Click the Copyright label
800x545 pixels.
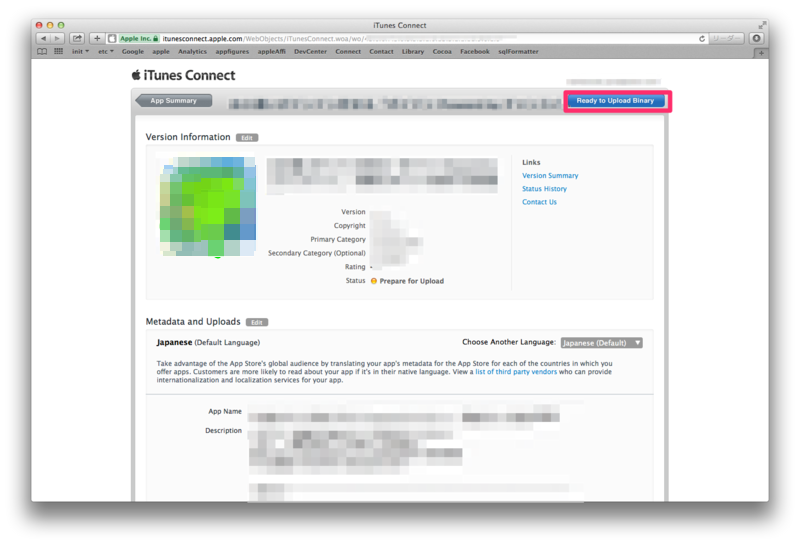pyautogui.click(x=349, y=226)
